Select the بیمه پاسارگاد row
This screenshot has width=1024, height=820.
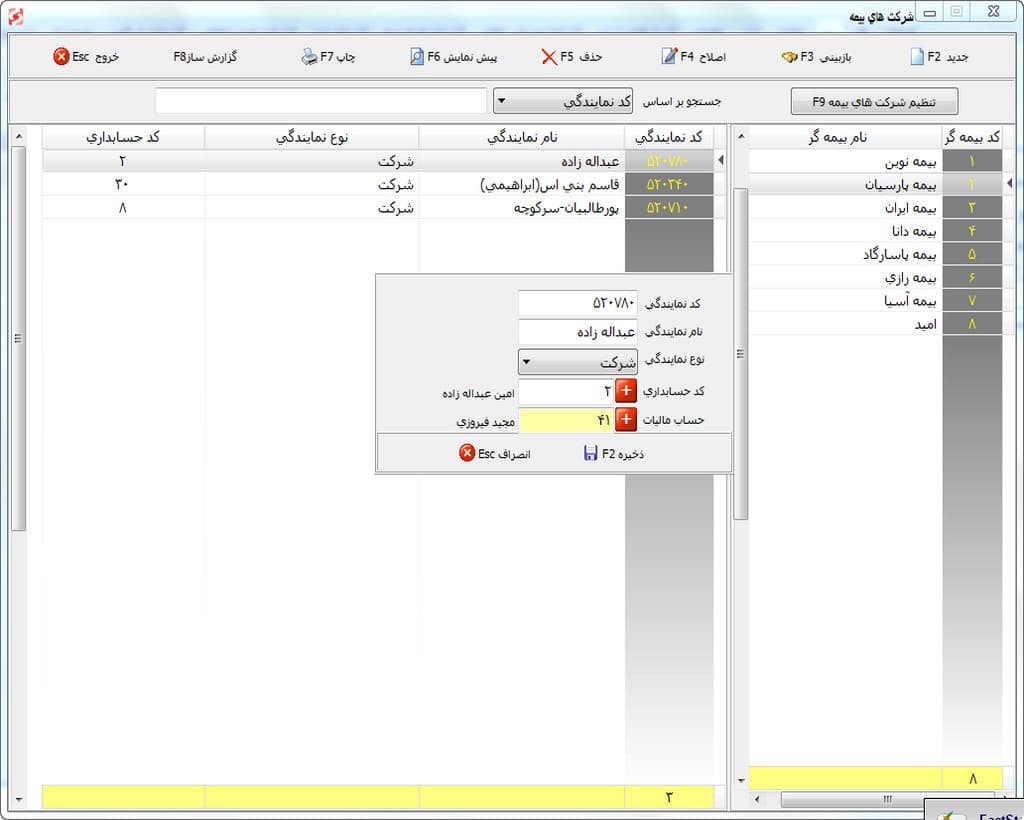[845, 254]
